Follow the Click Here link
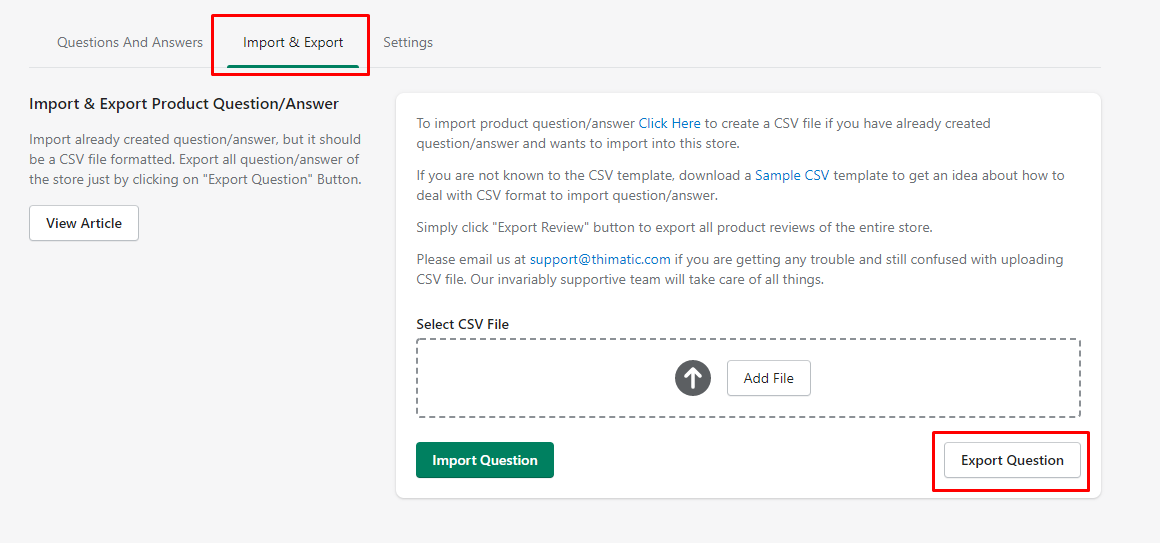Viewport: 1160px width, 543px height. (x=670, y=123)
